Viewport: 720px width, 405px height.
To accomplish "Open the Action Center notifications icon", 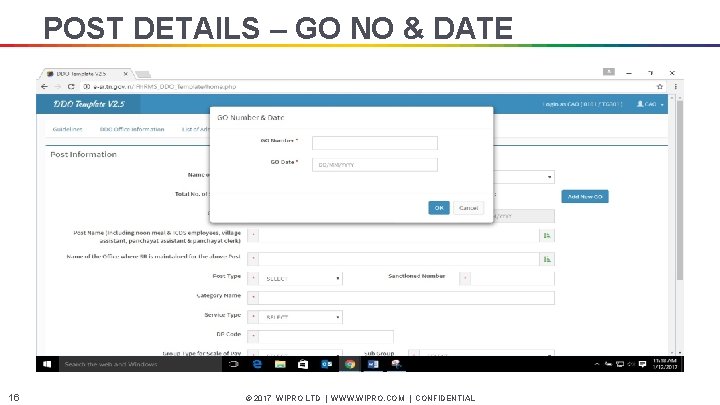I will (642, 364).
